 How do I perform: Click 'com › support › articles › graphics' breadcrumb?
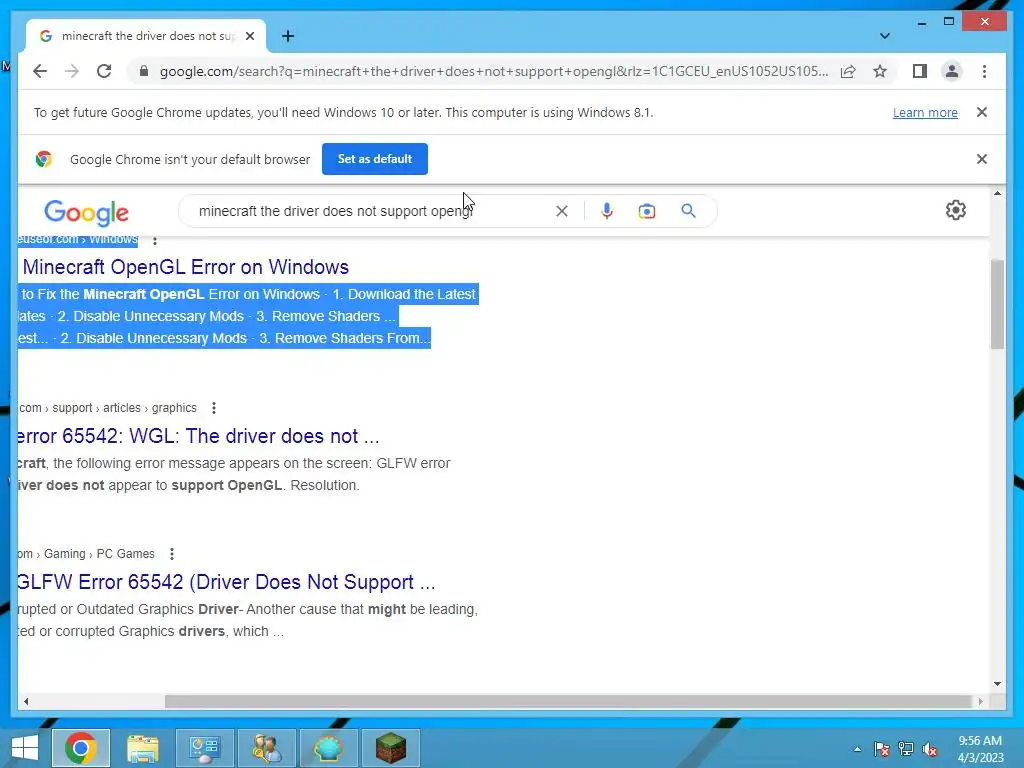(108, 408)
